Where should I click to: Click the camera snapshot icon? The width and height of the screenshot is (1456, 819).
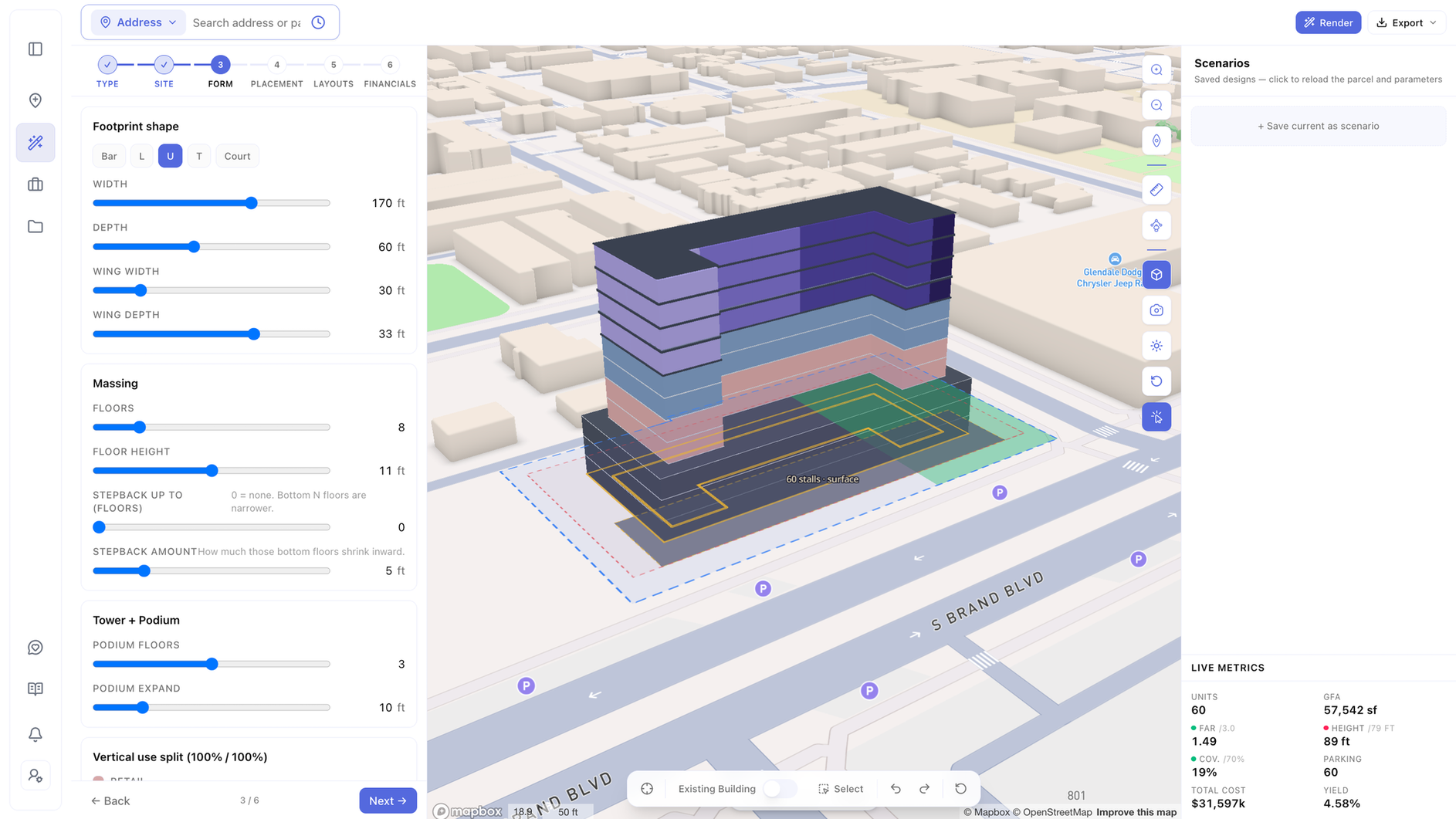point(1156,310)
